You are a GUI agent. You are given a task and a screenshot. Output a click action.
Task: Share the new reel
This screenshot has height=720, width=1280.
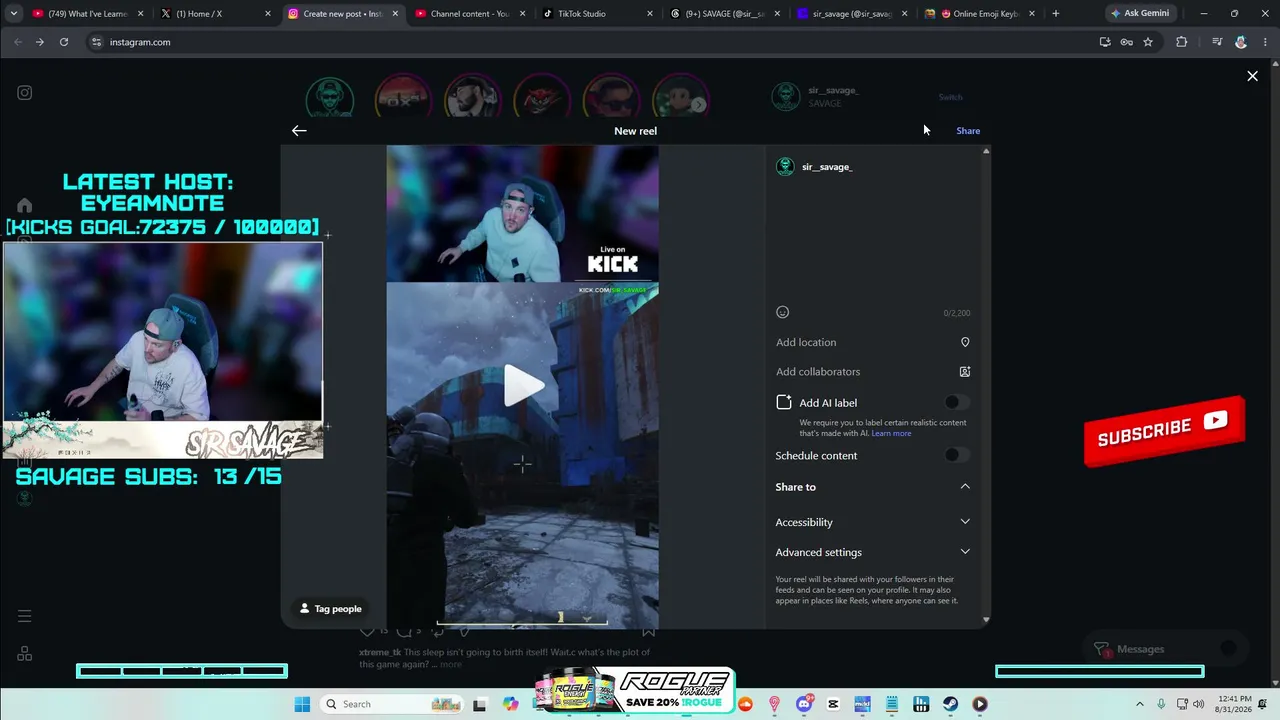[x=968, y=131]
